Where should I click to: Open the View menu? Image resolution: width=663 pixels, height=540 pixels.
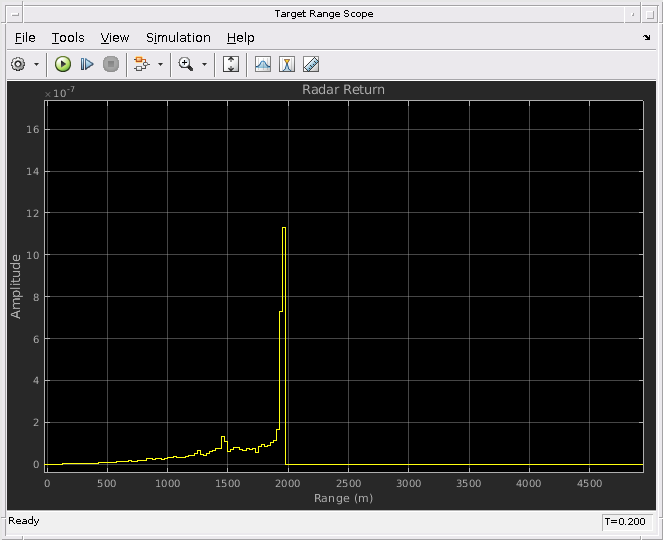click(x=115, y=38)
